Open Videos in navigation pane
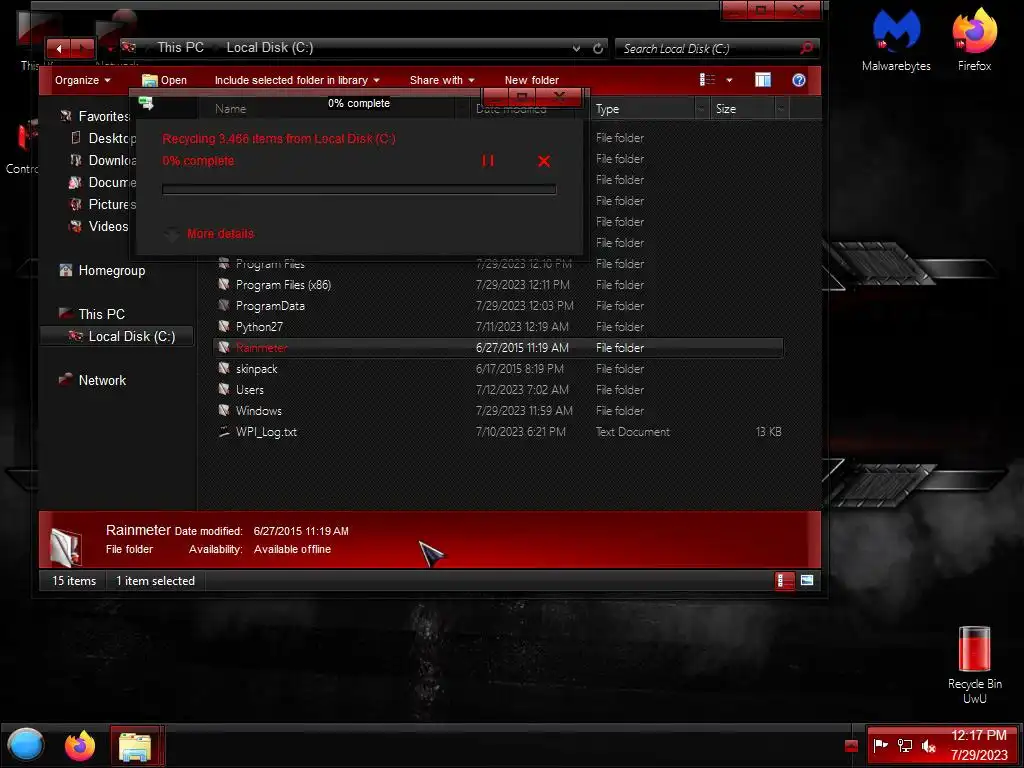 tap(99, 227)
